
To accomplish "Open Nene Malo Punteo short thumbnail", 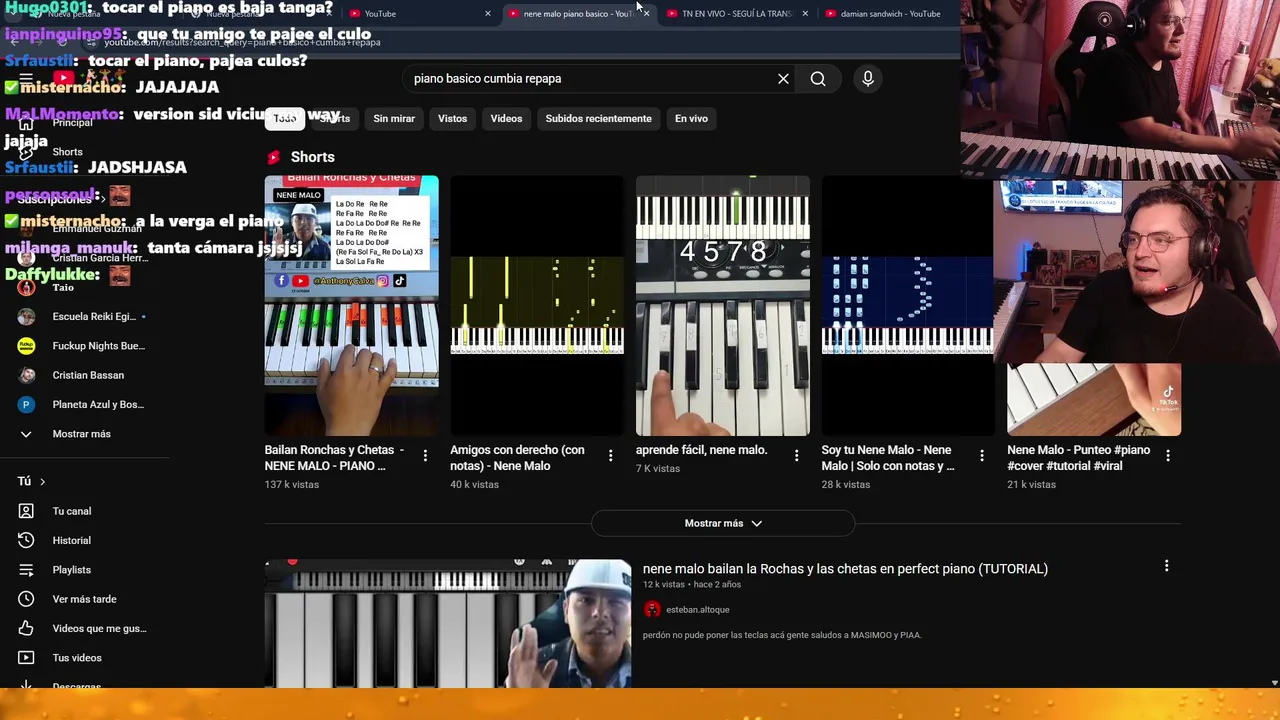I will (x=1094, y=400).
